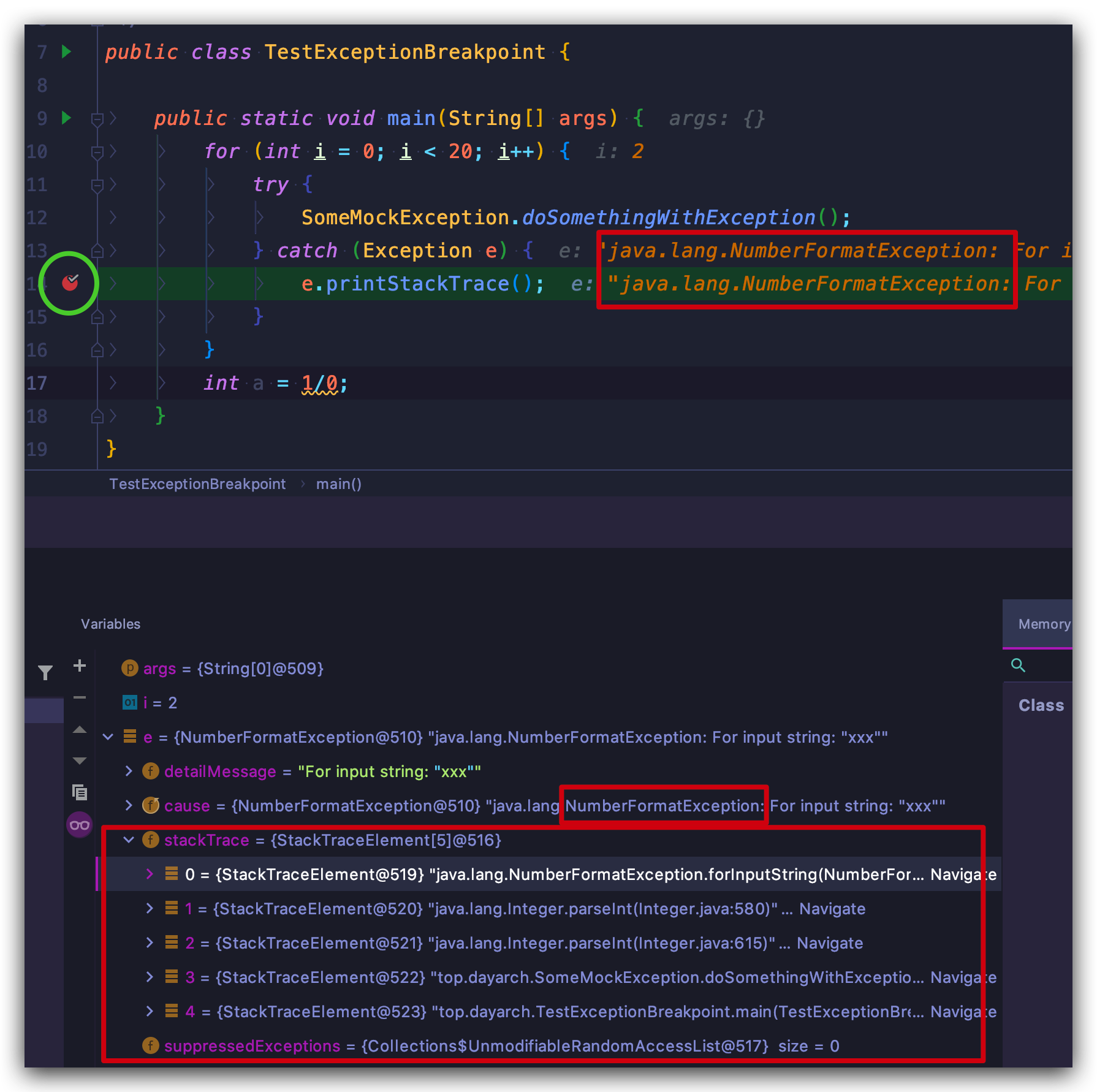Remove watch with the minus icon
The image size is (1097, 1092).
[80, 697]
